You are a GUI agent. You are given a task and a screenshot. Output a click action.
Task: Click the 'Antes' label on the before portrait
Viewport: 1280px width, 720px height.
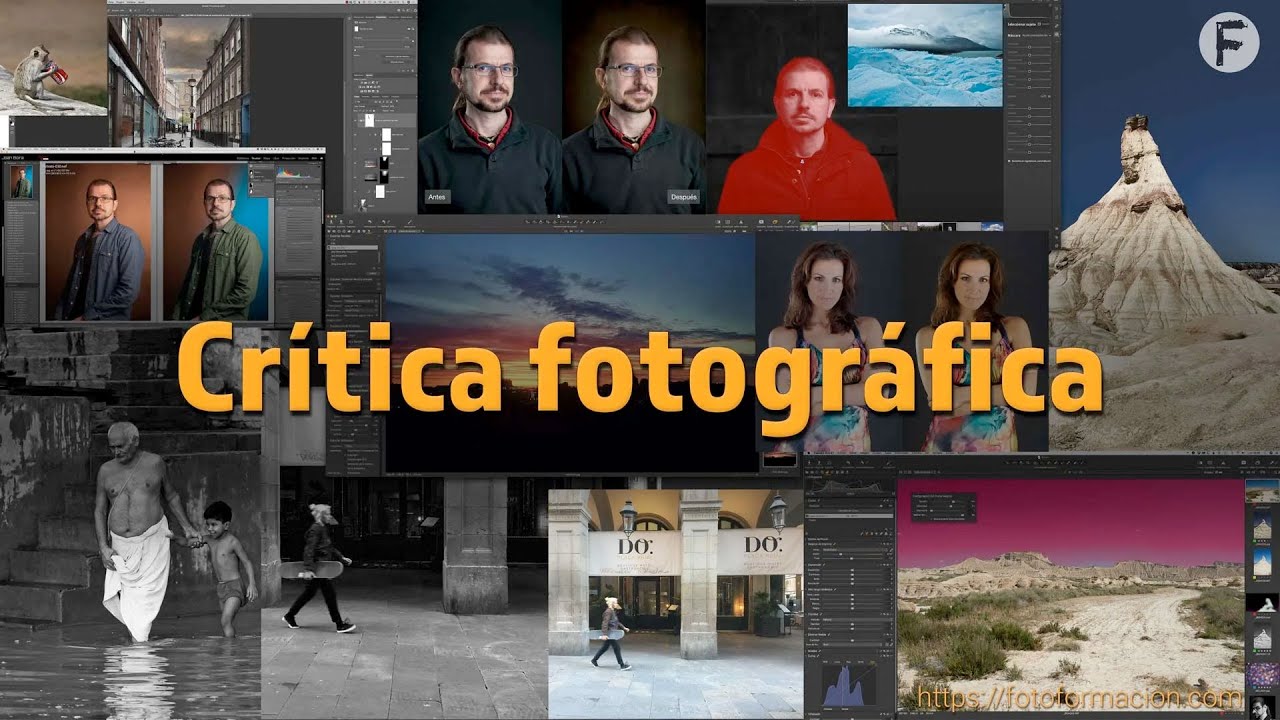point(436,197)
